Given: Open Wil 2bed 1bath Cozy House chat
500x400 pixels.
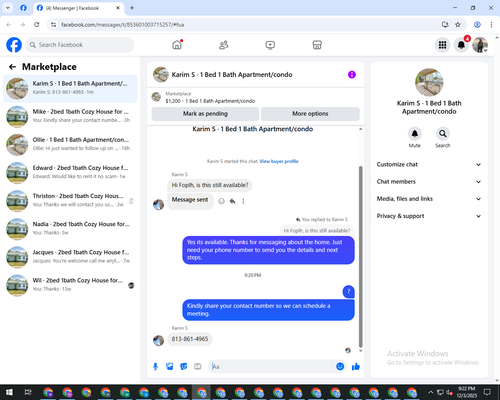Looking at the screenshot, I should (x=70, y=286).
